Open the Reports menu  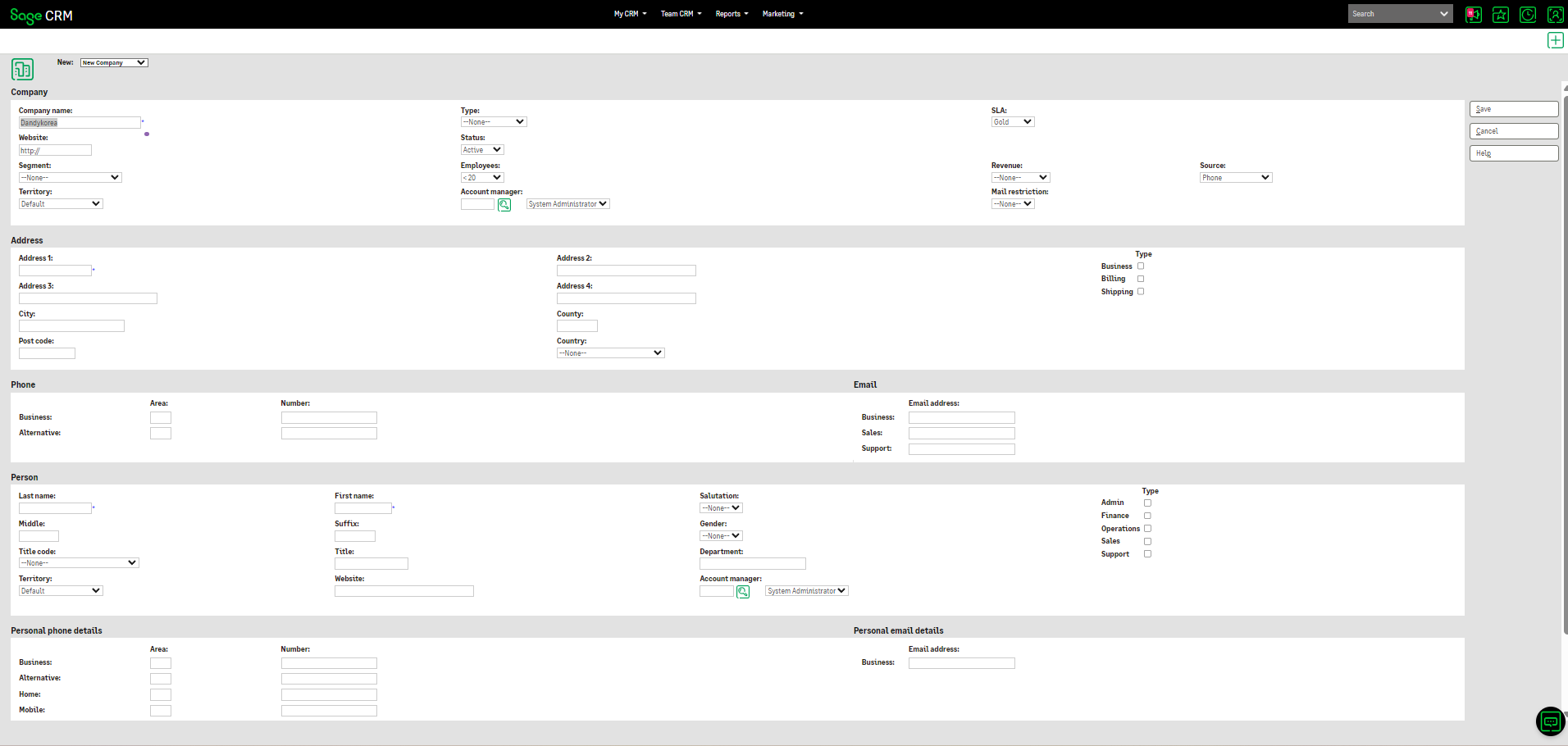pos(732,14)
